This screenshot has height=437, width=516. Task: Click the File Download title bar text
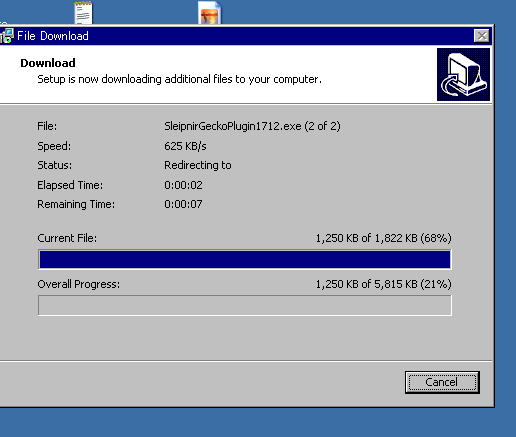click(x=53, y=36)
